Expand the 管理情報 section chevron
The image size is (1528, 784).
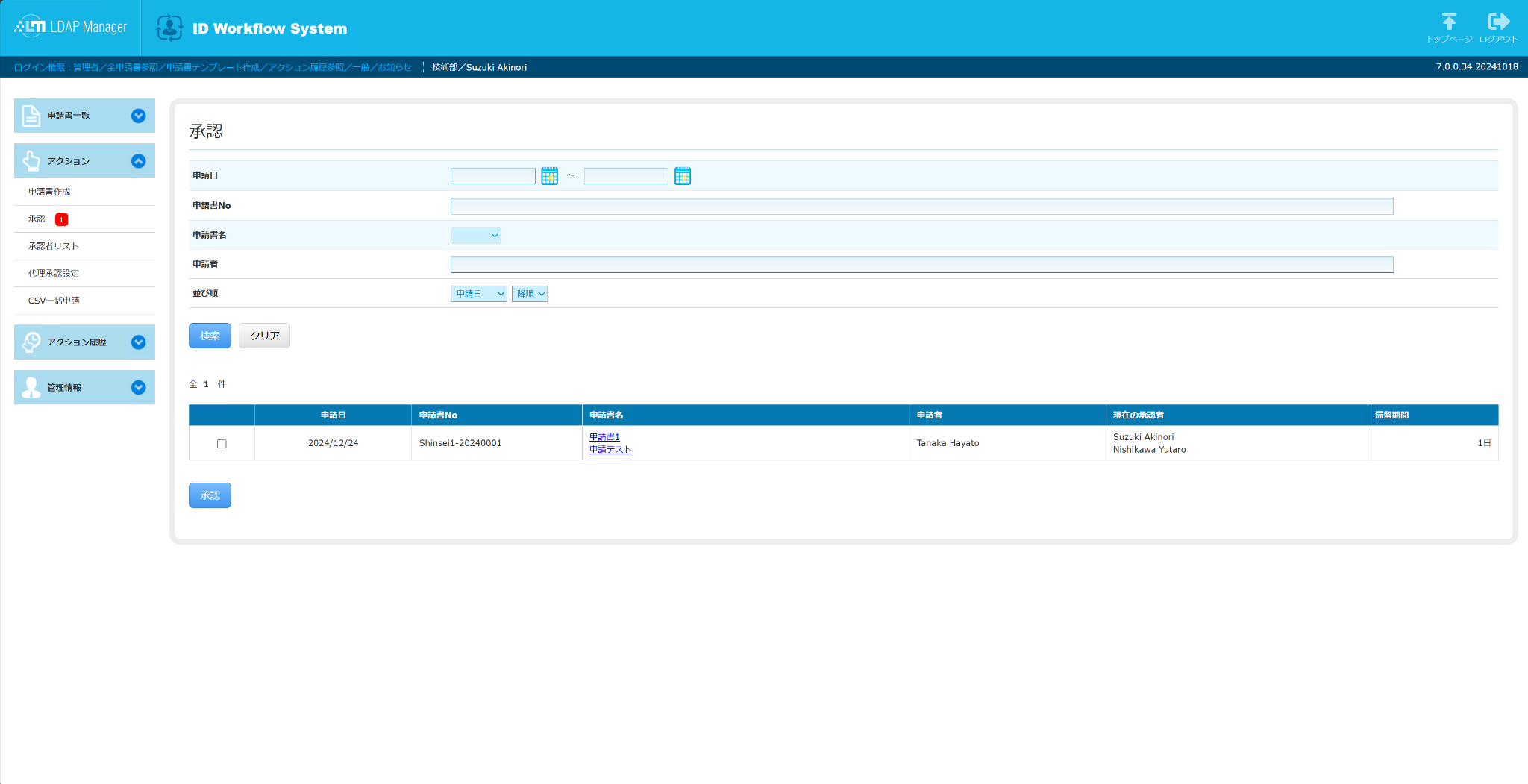click(138, 388)
